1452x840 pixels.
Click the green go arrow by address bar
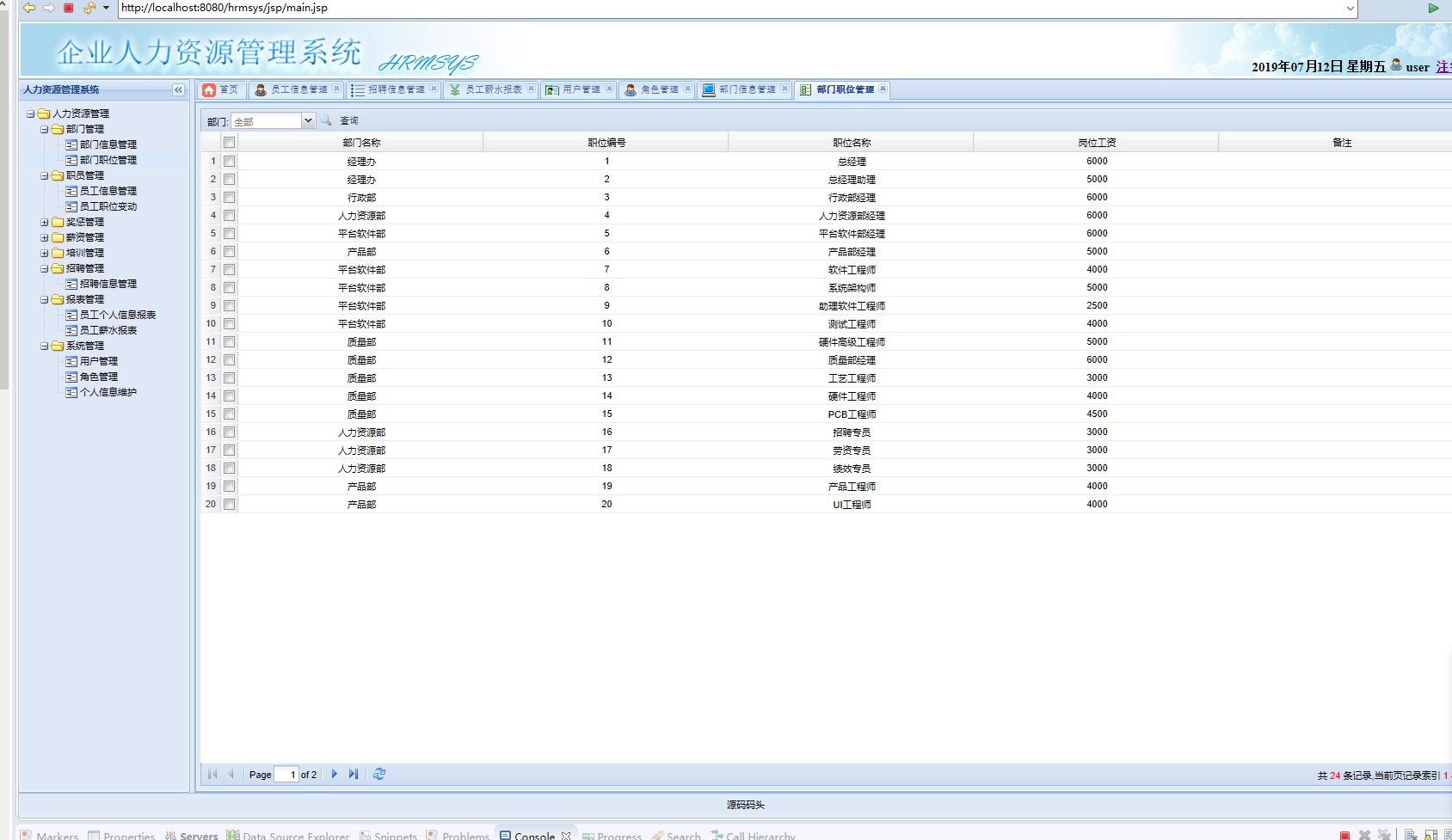[1433, 9]
